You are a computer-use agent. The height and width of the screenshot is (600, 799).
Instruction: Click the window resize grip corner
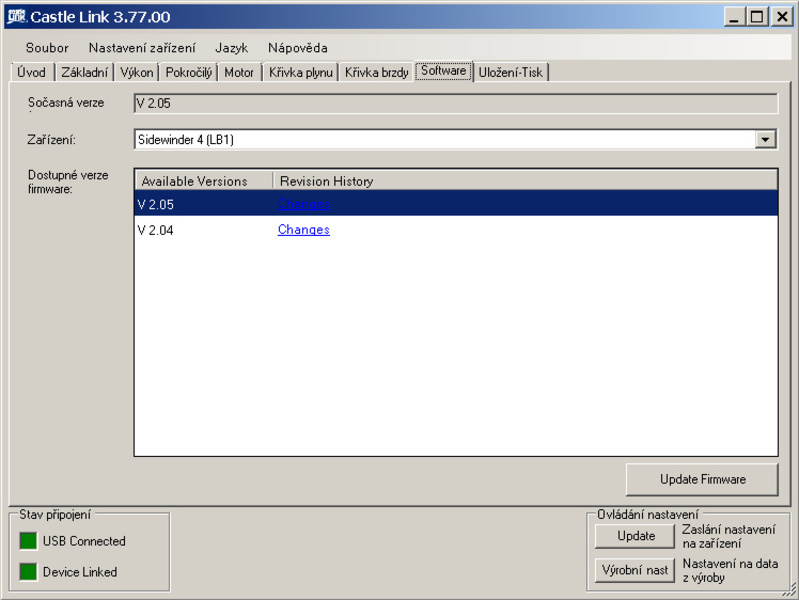pos(789,590)
